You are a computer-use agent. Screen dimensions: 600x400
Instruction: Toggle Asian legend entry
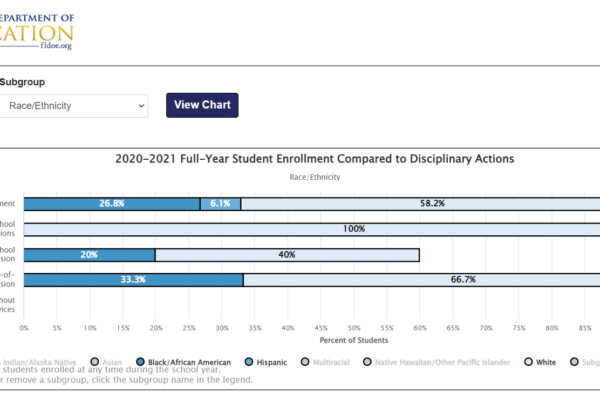pos(107,362)
